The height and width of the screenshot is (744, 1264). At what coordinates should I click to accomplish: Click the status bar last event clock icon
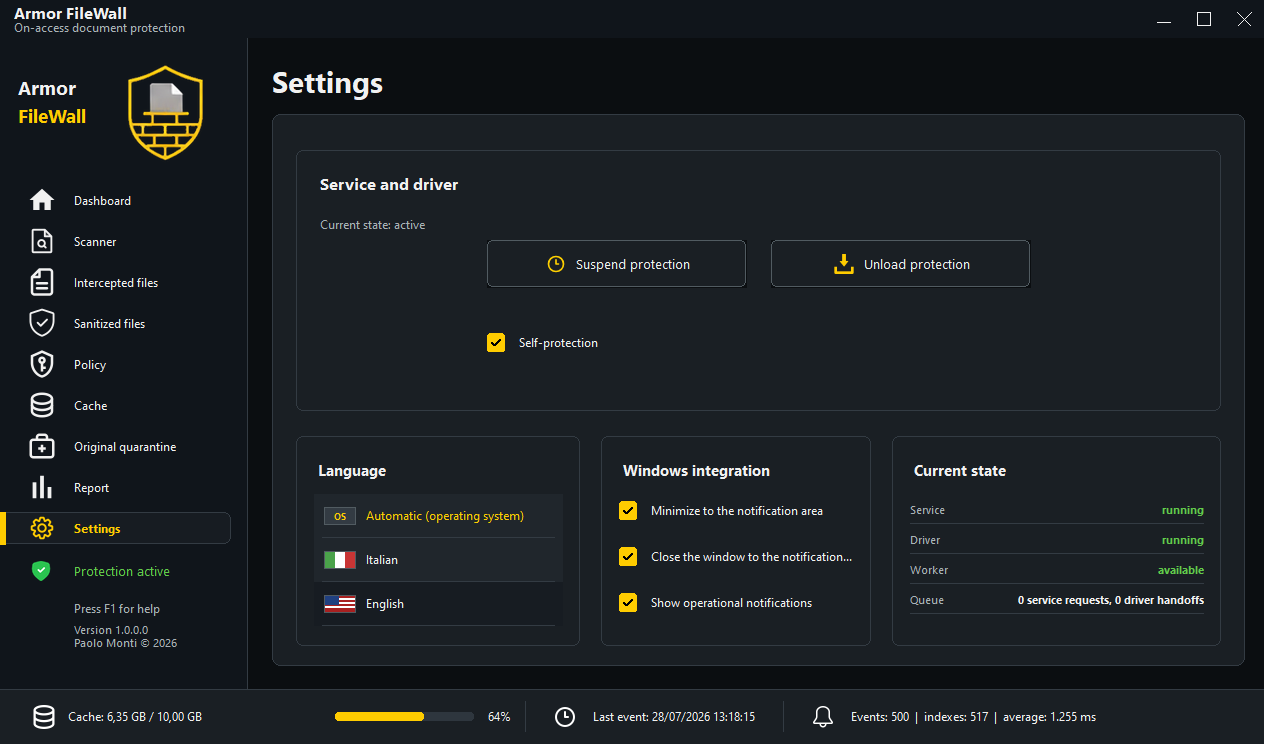click(565, 716)
